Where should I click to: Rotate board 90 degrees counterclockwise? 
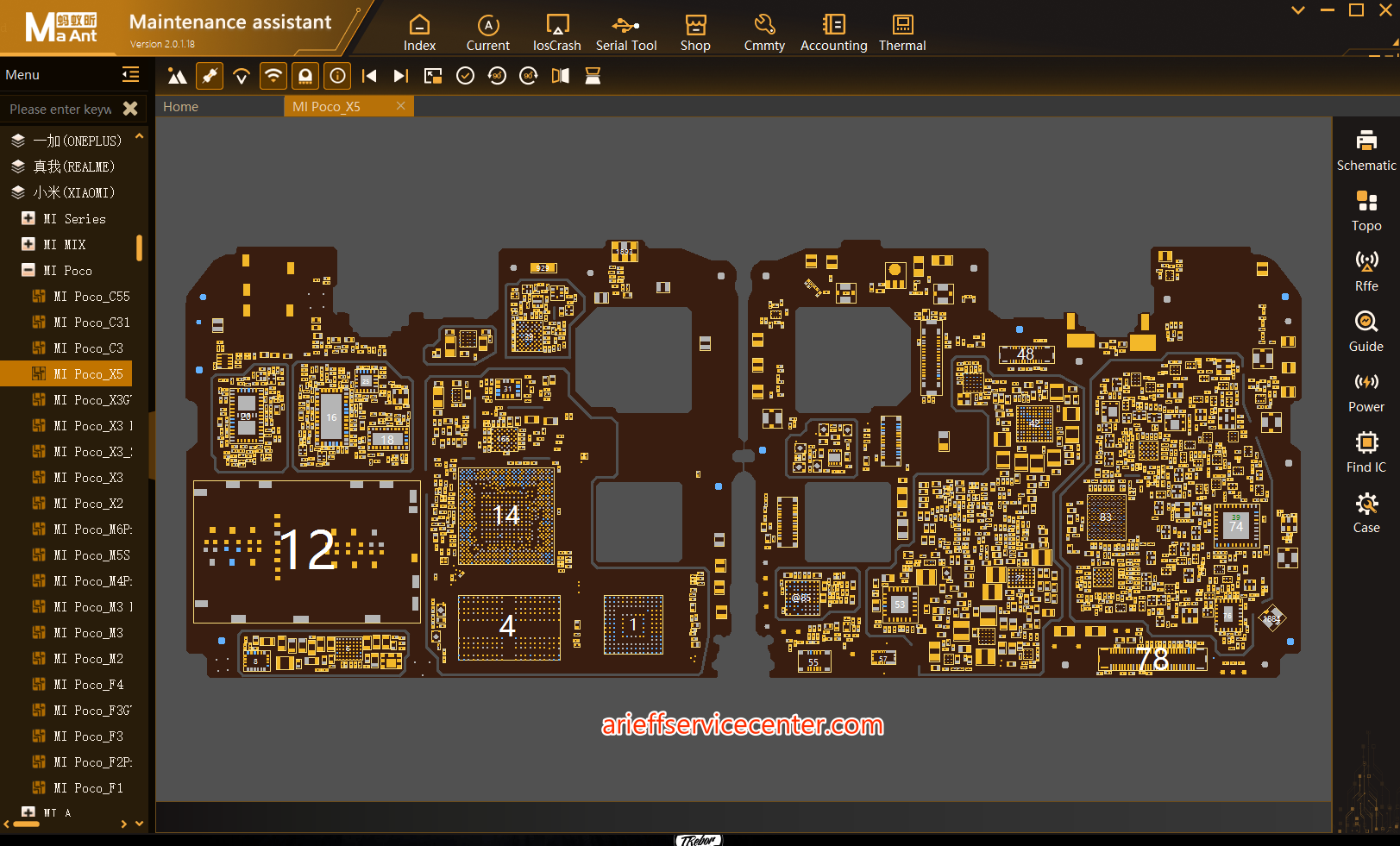(x=497, y=76)
